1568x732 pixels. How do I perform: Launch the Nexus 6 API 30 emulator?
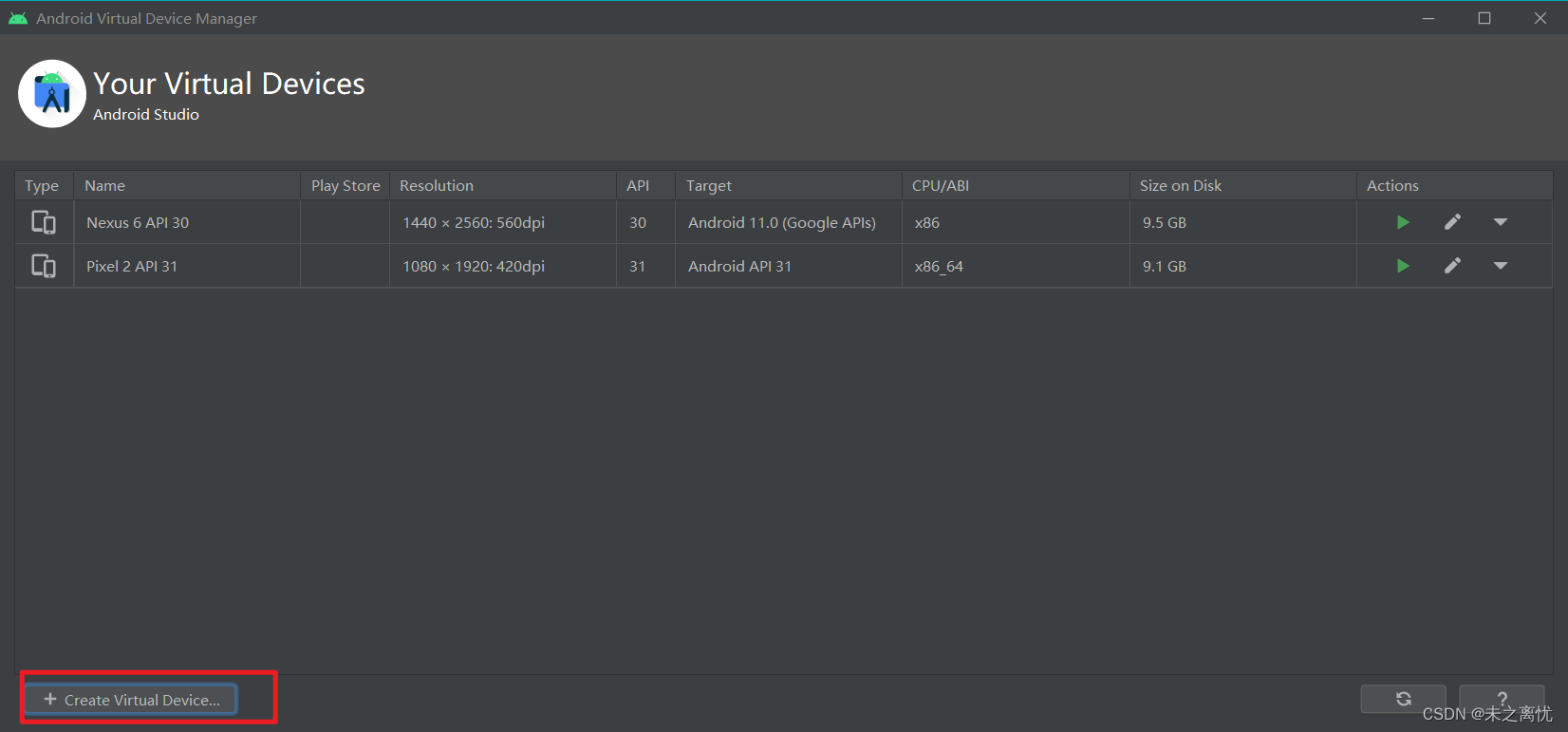[1403, 222]
